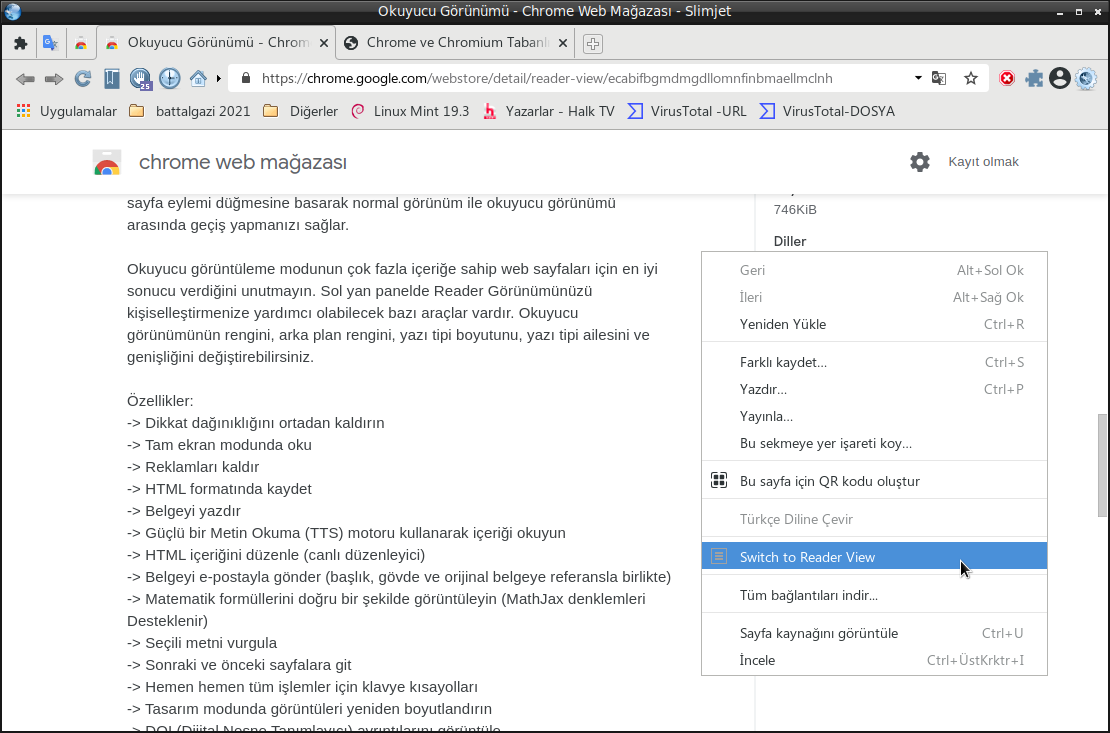The image size is (1110, 733).
Task: Select Yayınla... in the context menu
Action: coord(874,416)
